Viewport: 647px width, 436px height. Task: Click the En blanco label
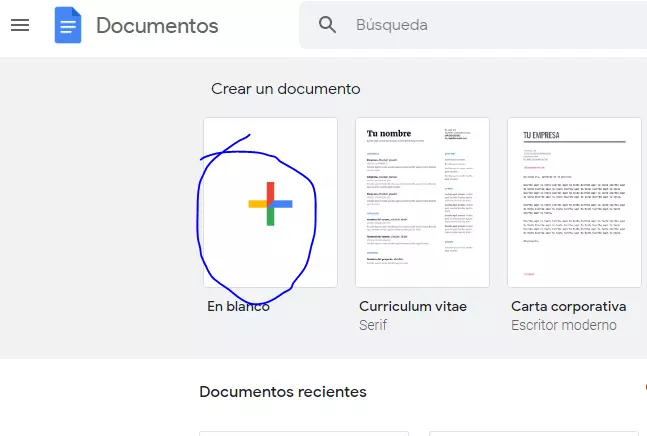point(238,306)
